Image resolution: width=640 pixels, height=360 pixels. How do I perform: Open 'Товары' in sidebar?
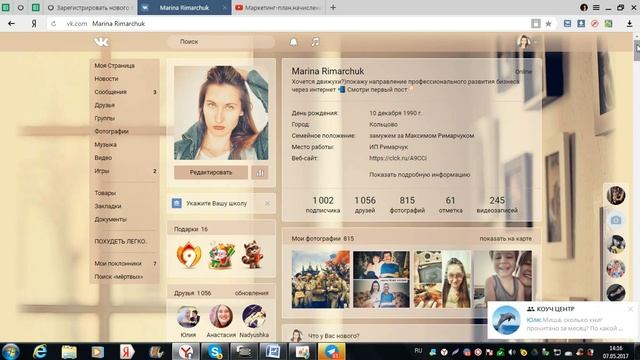pos(105,193)
